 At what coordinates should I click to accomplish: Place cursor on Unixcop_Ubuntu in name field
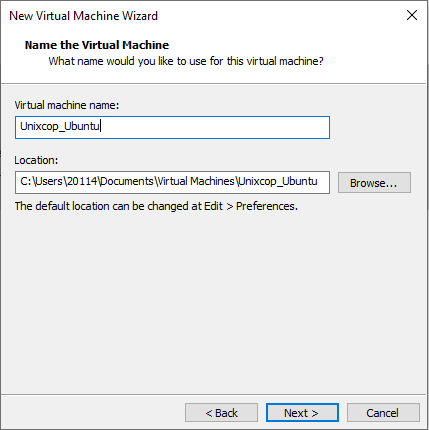pyautogui.click(x=60, y=127)
